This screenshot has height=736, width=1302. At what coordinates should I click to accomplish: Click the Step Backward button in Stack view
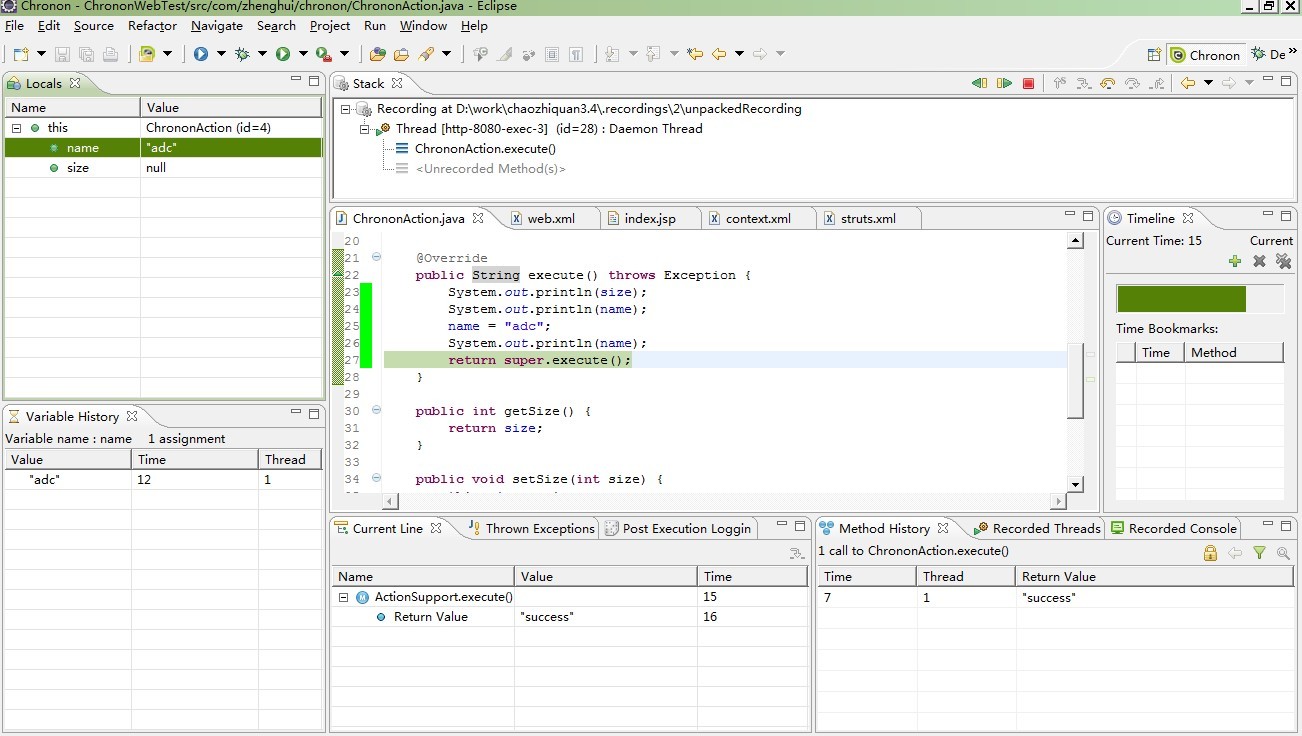(979, 84)
